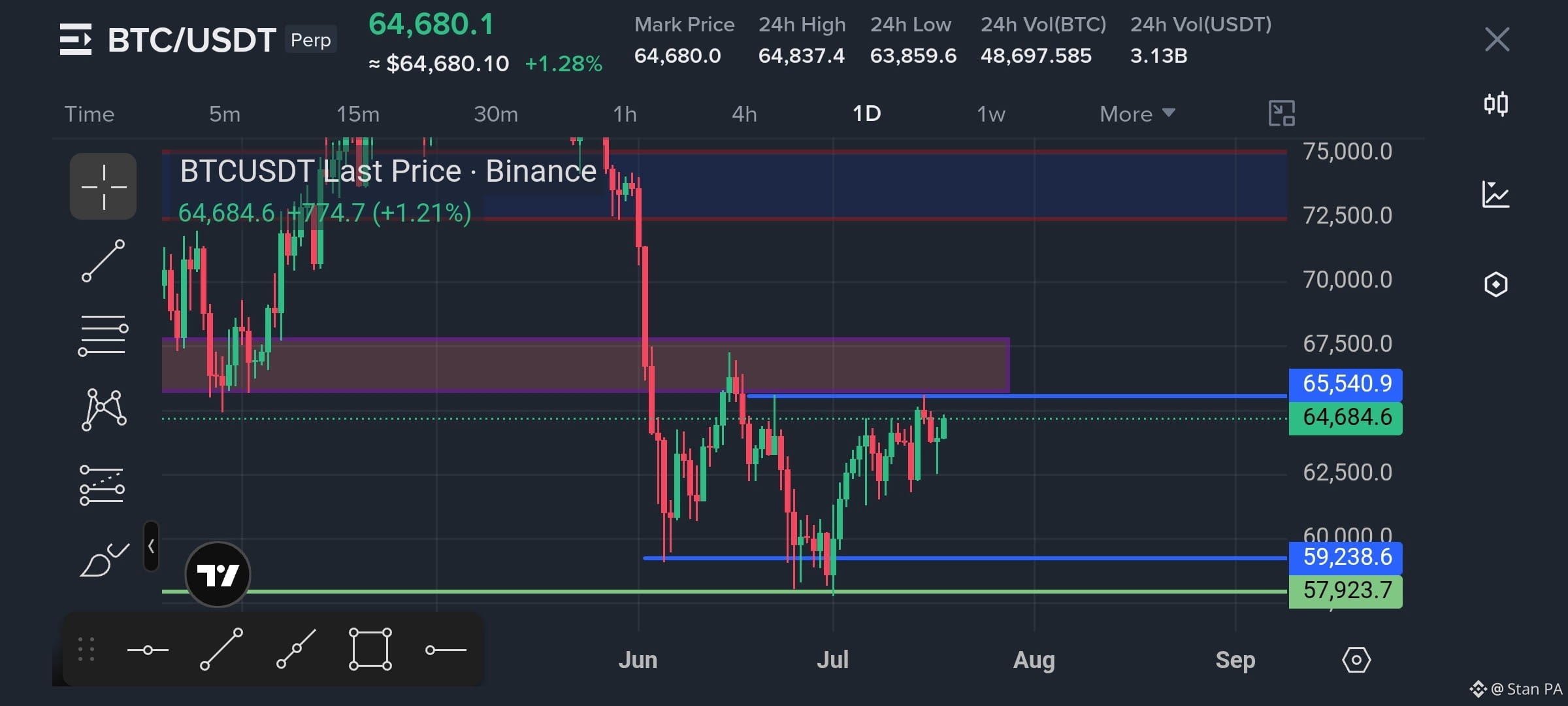Select rectangle tool in favorites bar
Viewport: 1568px width, 706px height.
pos(370,649)
